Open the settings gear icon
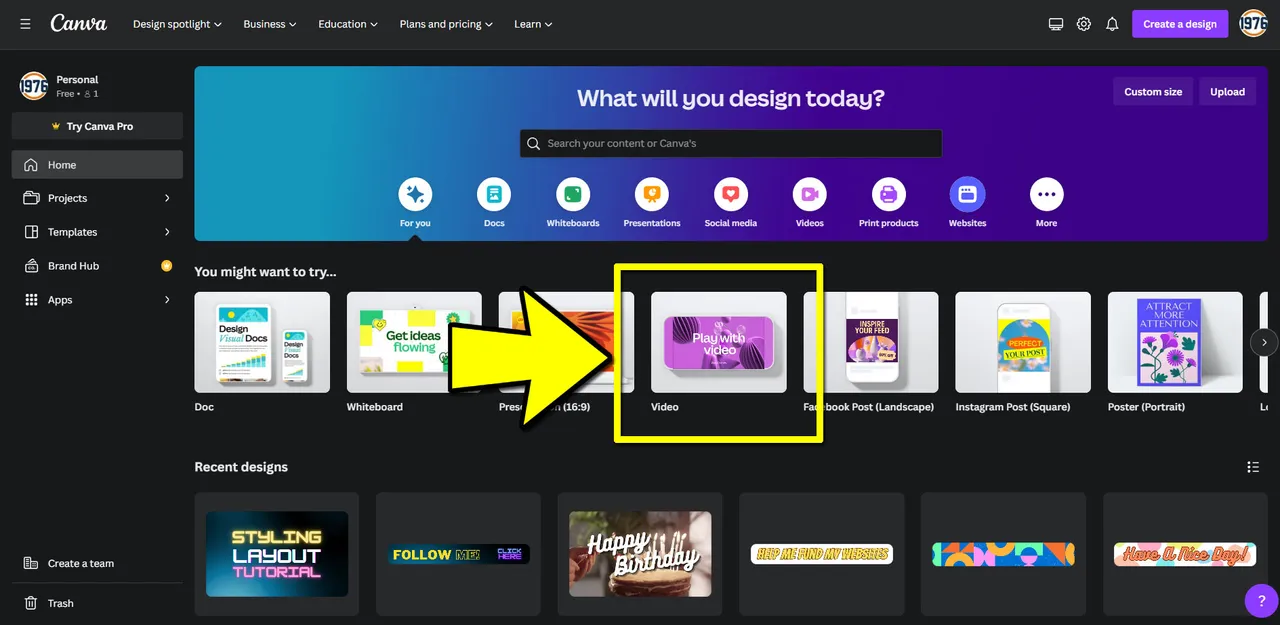The image size is (1280, 625). (x=1084, y=24)
